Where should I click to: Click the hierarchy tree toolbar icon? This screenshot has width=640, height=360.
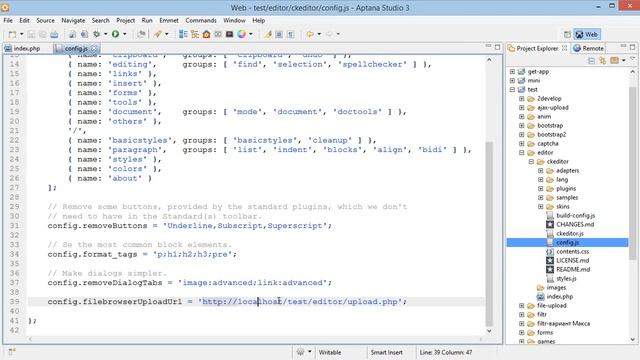[x=195, y=34]
